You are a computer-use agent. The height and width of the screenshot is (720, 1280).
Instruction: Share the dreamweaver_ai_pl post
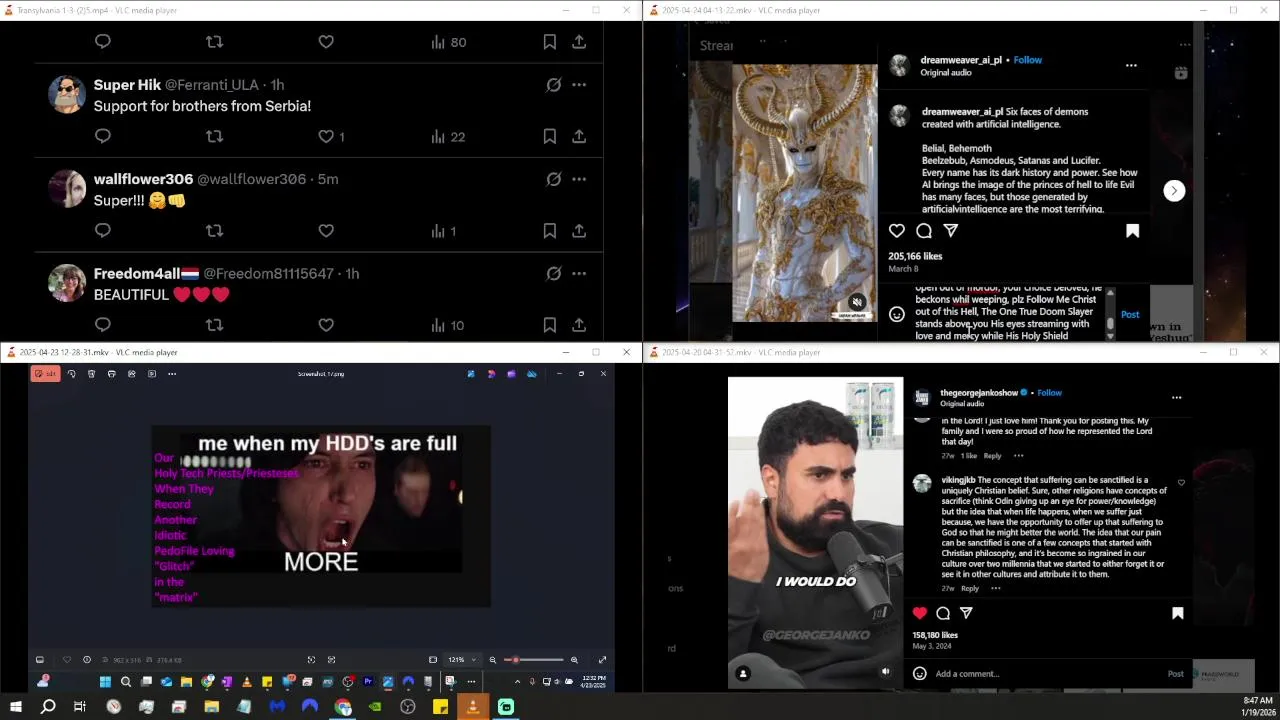pos(951,231)
